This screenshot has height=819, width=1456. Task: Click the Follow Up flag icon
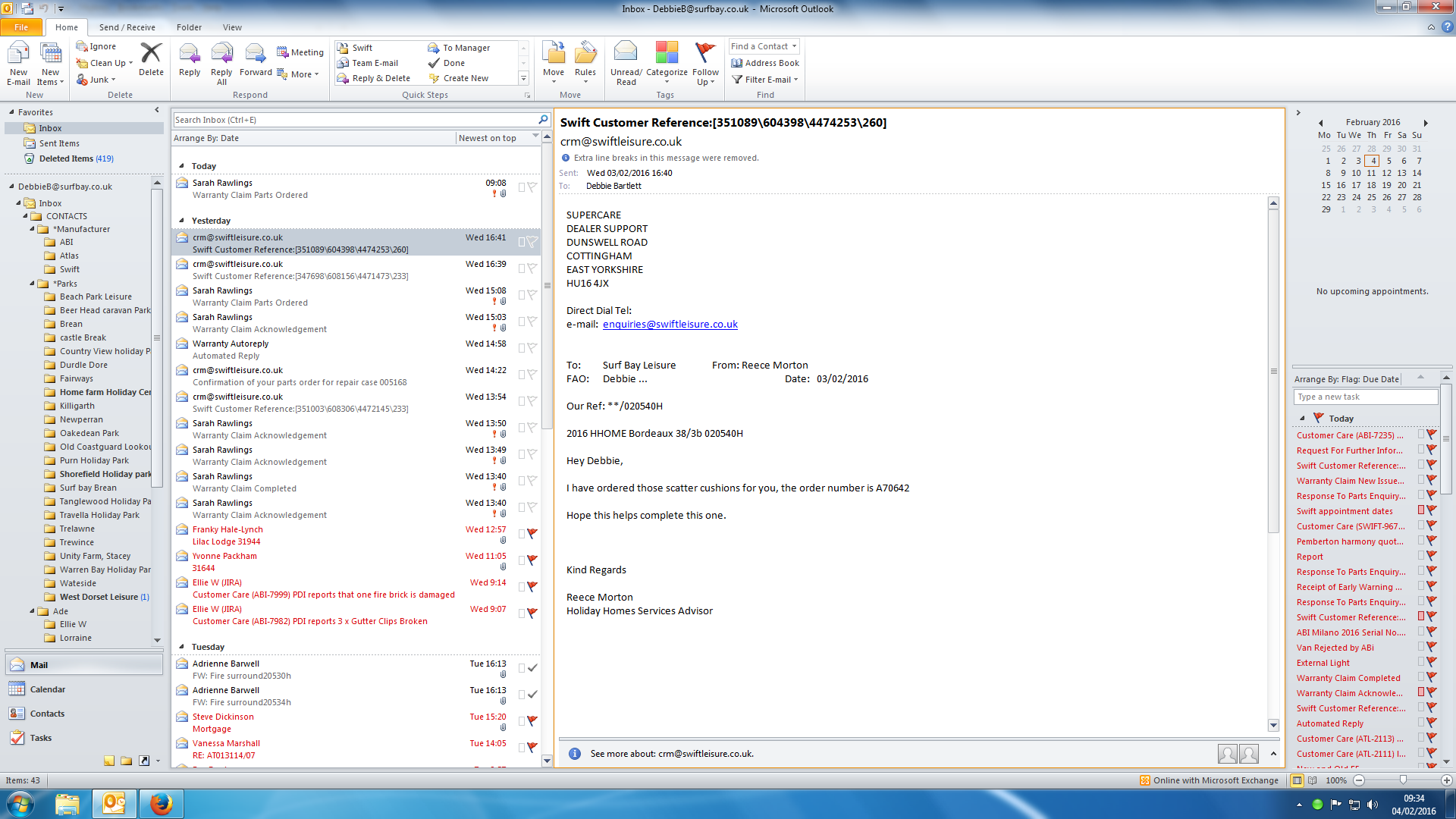pos(705,55)
